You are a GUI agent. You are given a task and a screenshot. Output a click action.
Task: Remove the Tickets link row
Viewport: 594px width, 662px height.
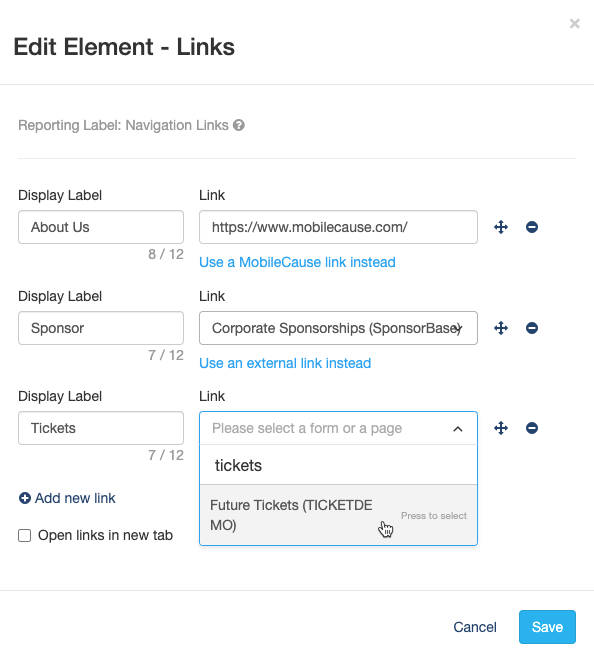pyautogui.click(x=532, y=428)
